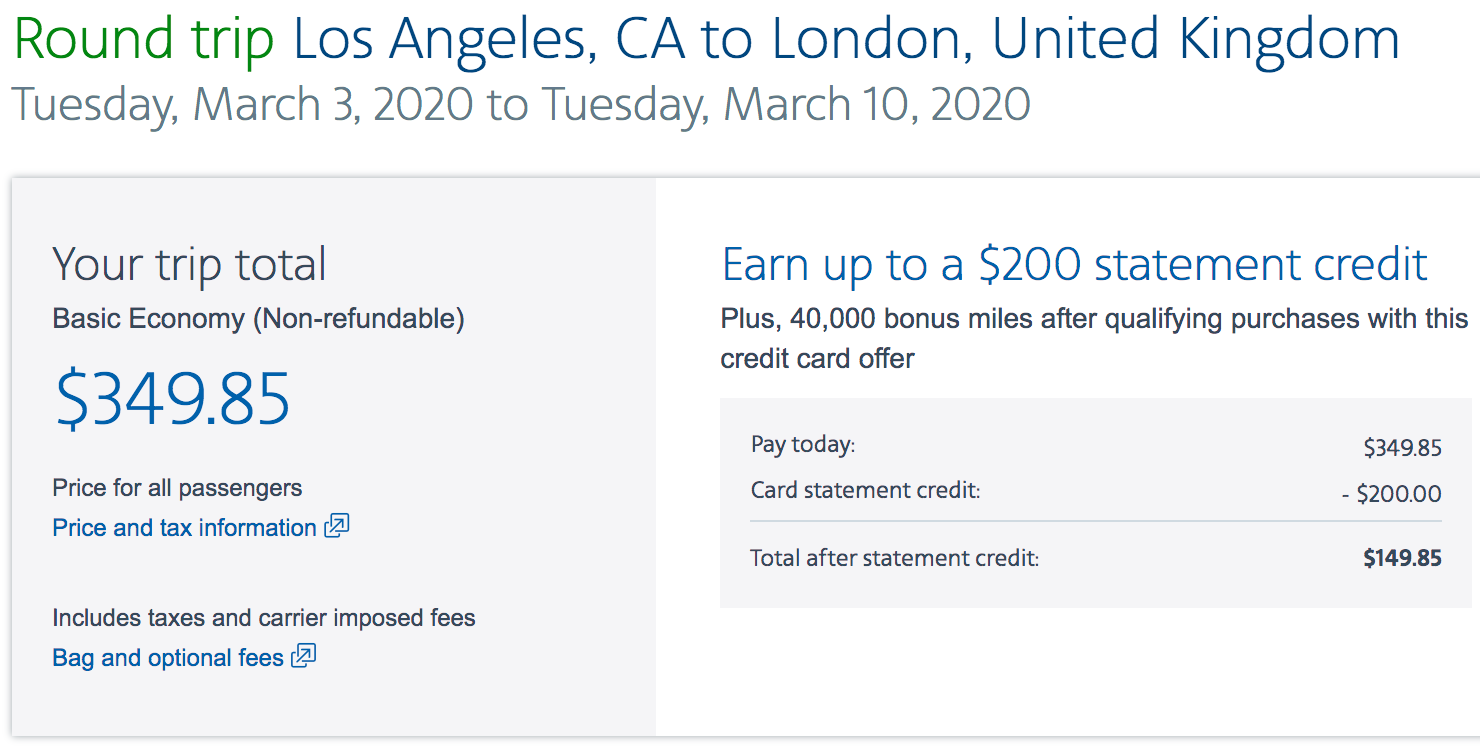Screen dimensions: 1480x752
Task: Click the Earn up to a $200 statement credit heading
Action: click(1074, 265)
